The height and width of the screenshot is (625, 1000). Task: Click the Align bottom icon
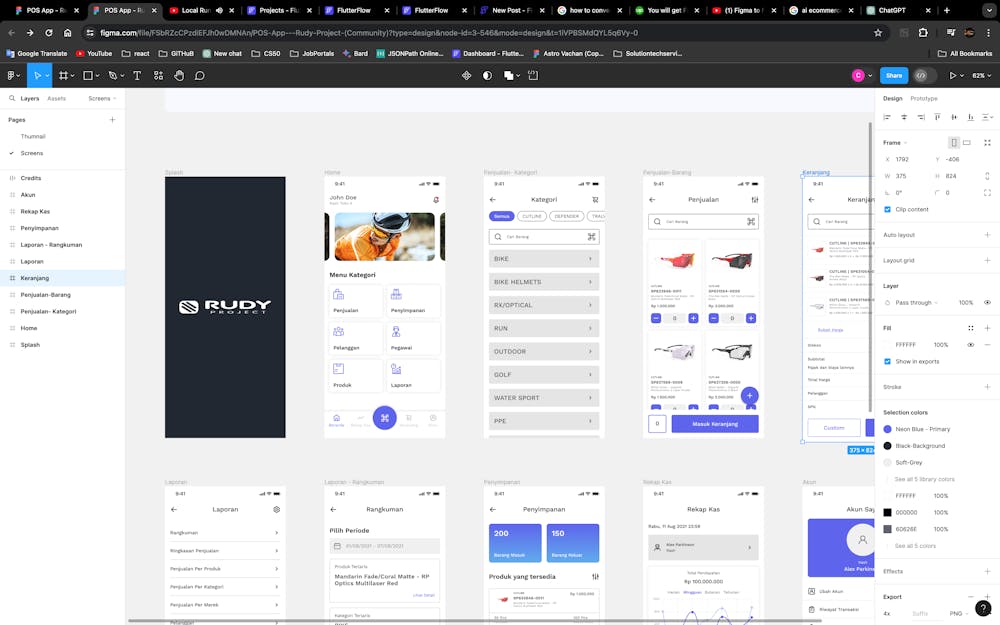[x=971, y=117]
